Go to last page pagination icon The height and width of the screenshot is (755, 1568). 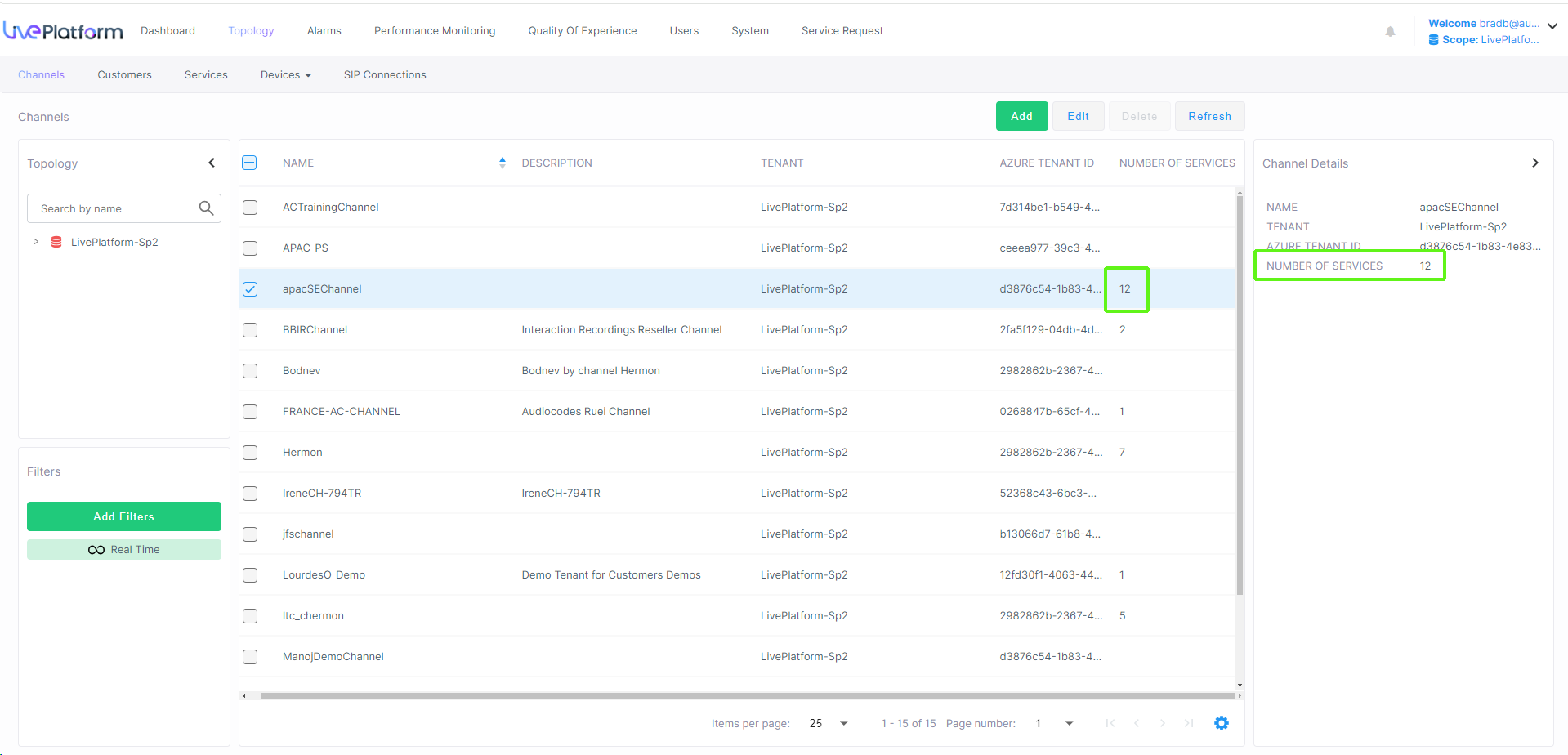[1189, 723]
